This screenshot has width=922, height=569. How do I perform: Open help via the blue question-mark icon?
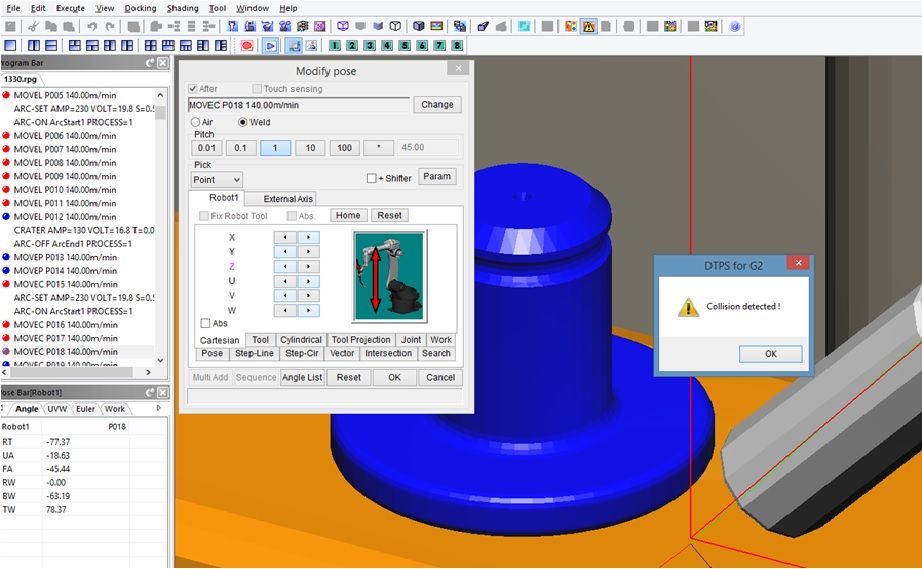point(735,27)
